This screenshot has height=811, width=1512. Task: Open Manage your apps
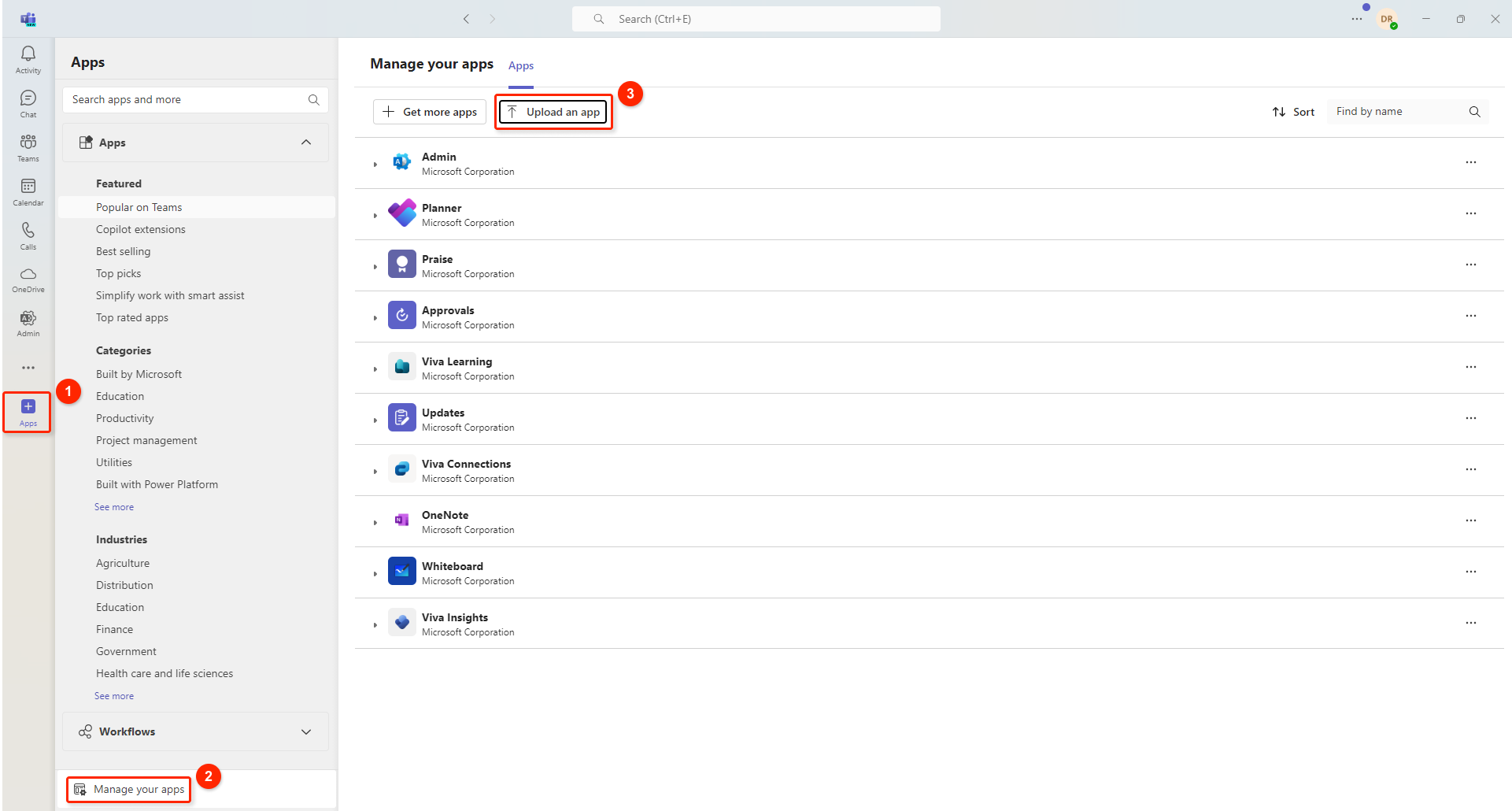[129, 789]
